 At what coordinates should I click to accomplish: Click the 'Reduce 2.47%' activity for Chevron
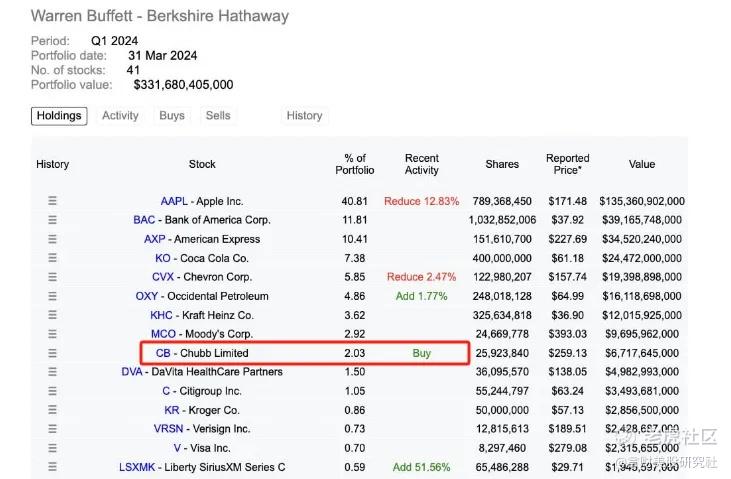click(x=421, y=277)
